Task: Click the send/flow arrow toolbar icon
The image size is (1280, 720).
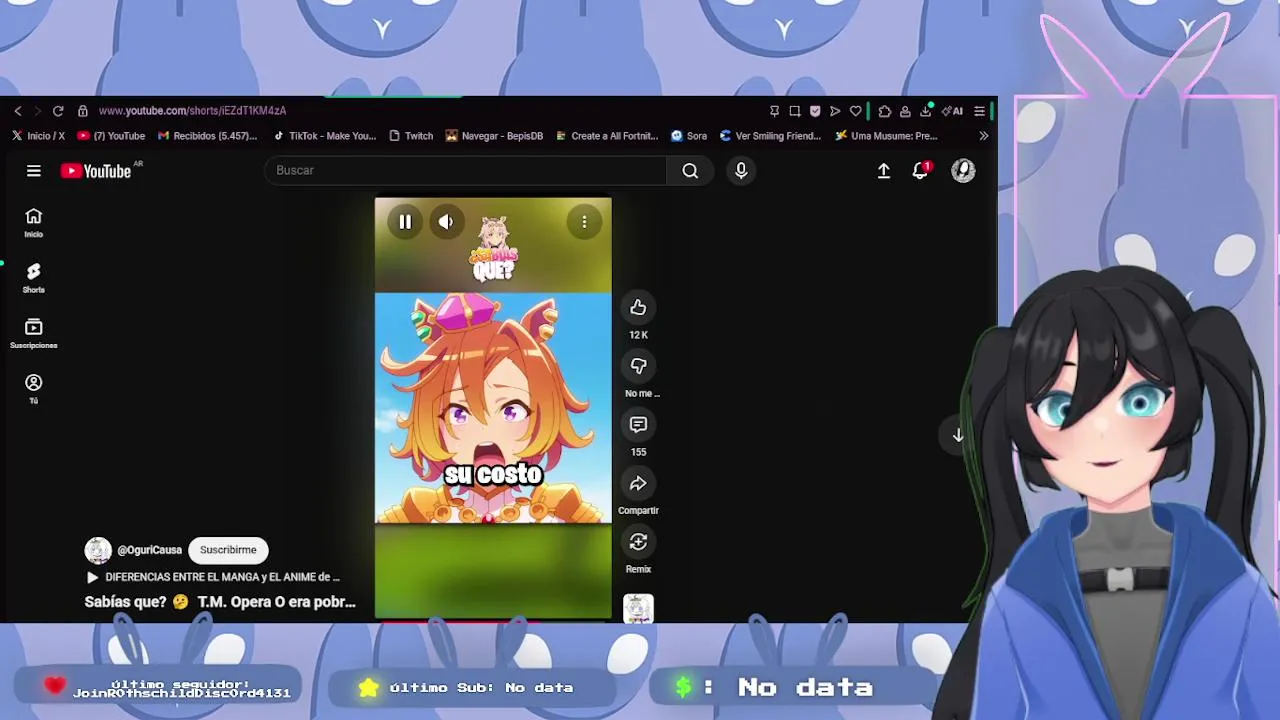Action: 835,111
